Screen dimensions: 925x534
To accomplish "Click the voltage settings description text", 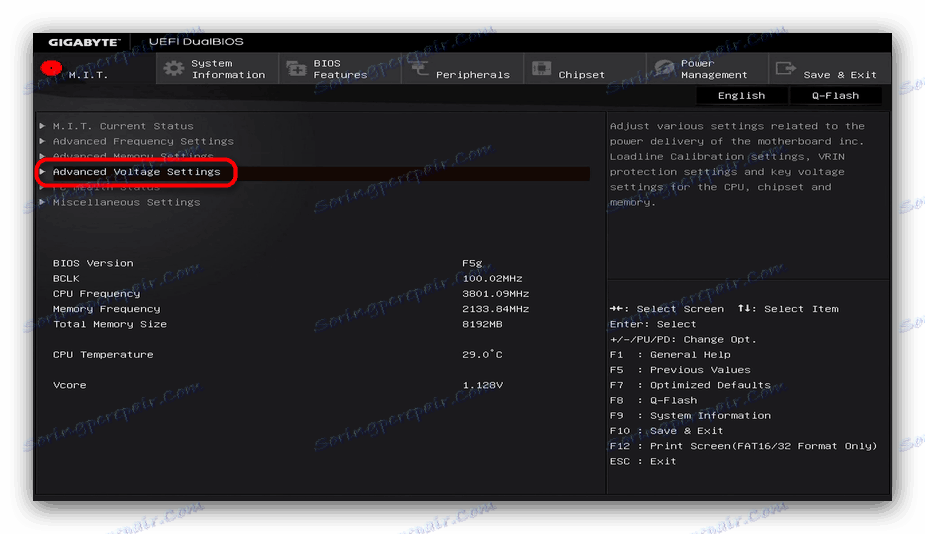I will [737, 164].
